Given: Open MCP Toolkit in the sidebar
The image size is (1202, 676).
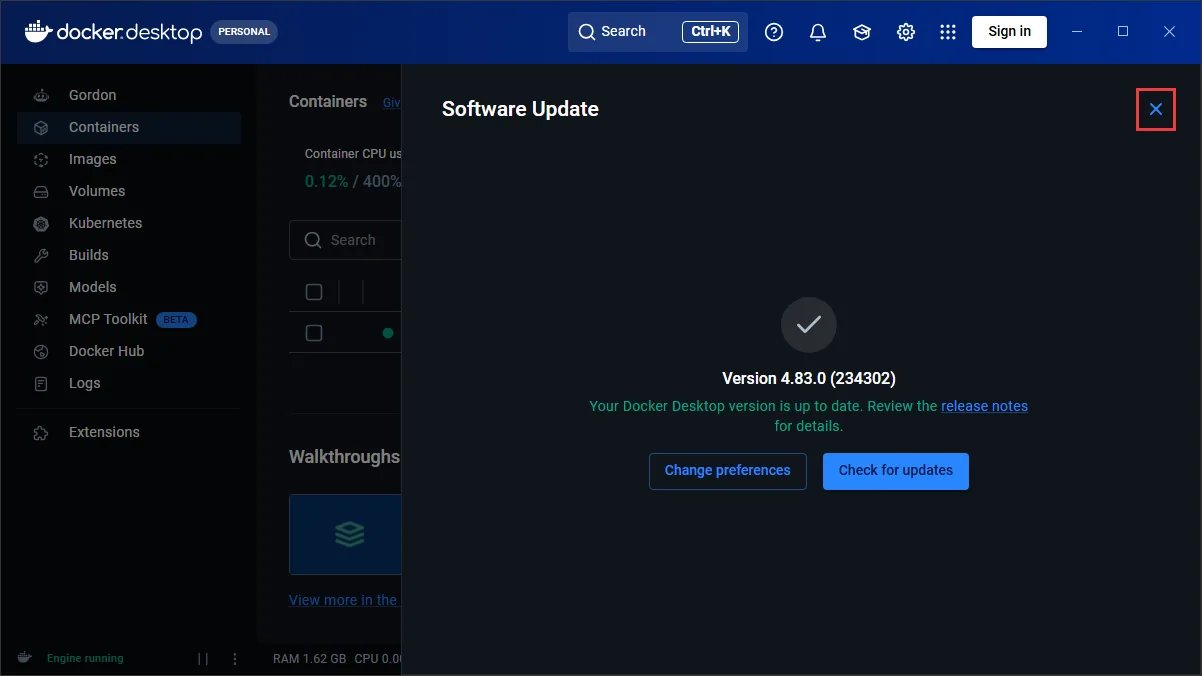Looking at the screenshot, I should pyautogui.click(x=129, y=320).
